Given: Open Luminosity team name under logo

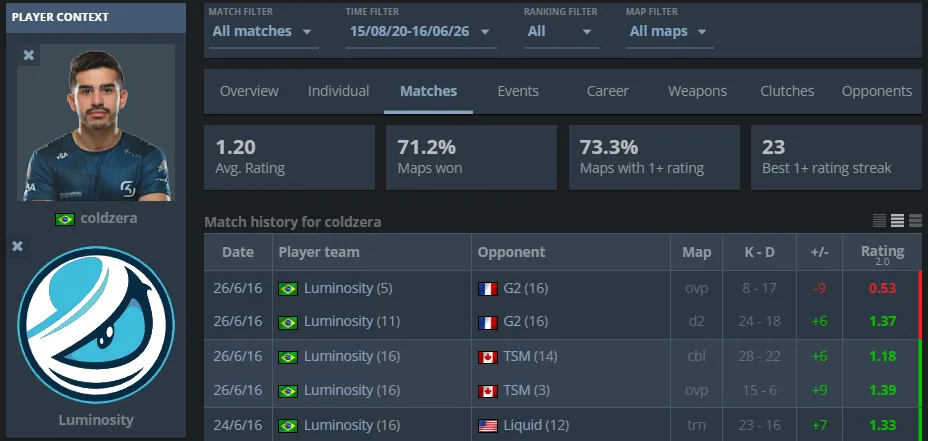Looking at the screenshot, I should [x=96, y=420].
